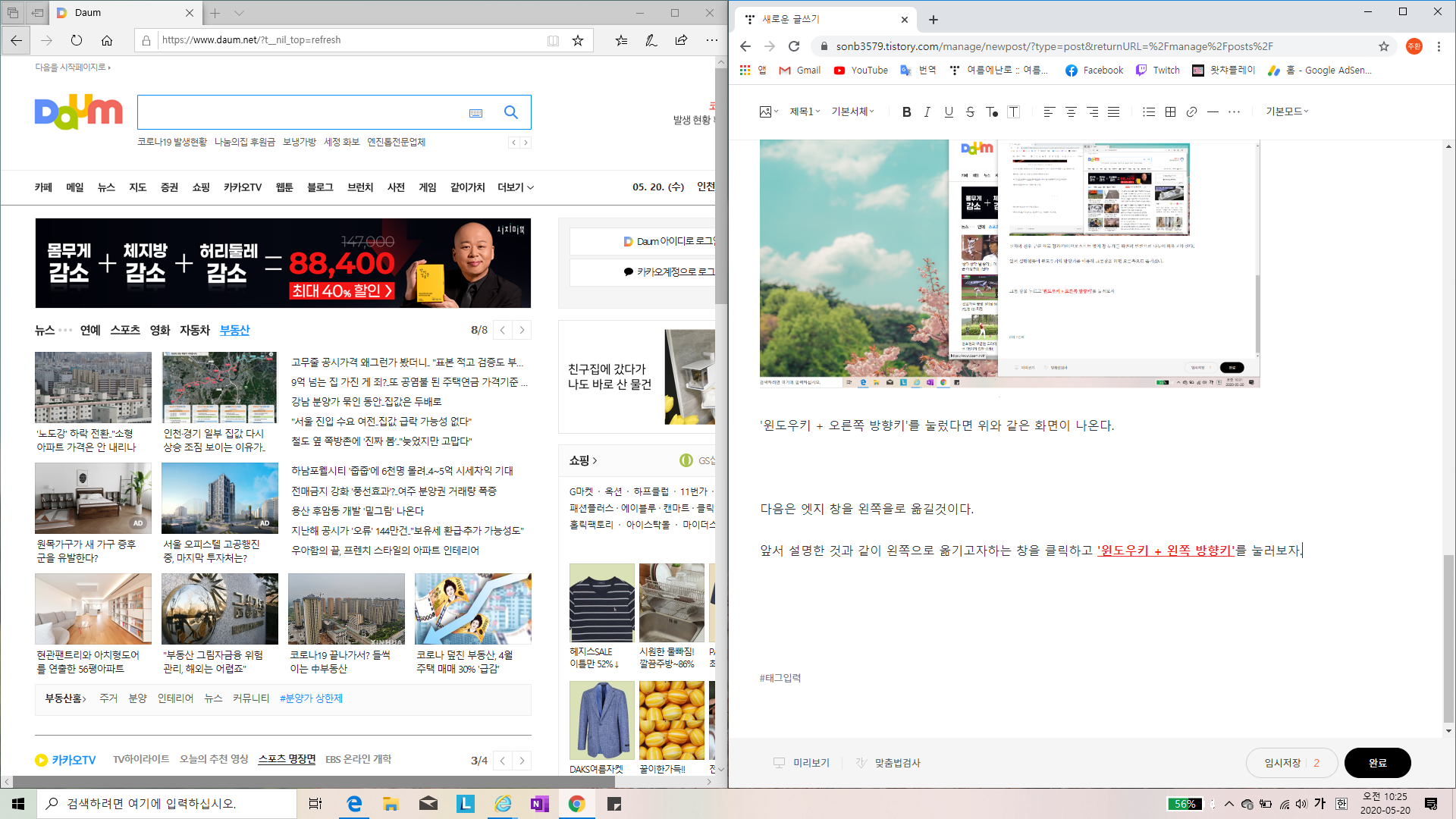Click the #태그입력 tag input field
This screenshot has height=819, width=1456.
click(780, 678)
